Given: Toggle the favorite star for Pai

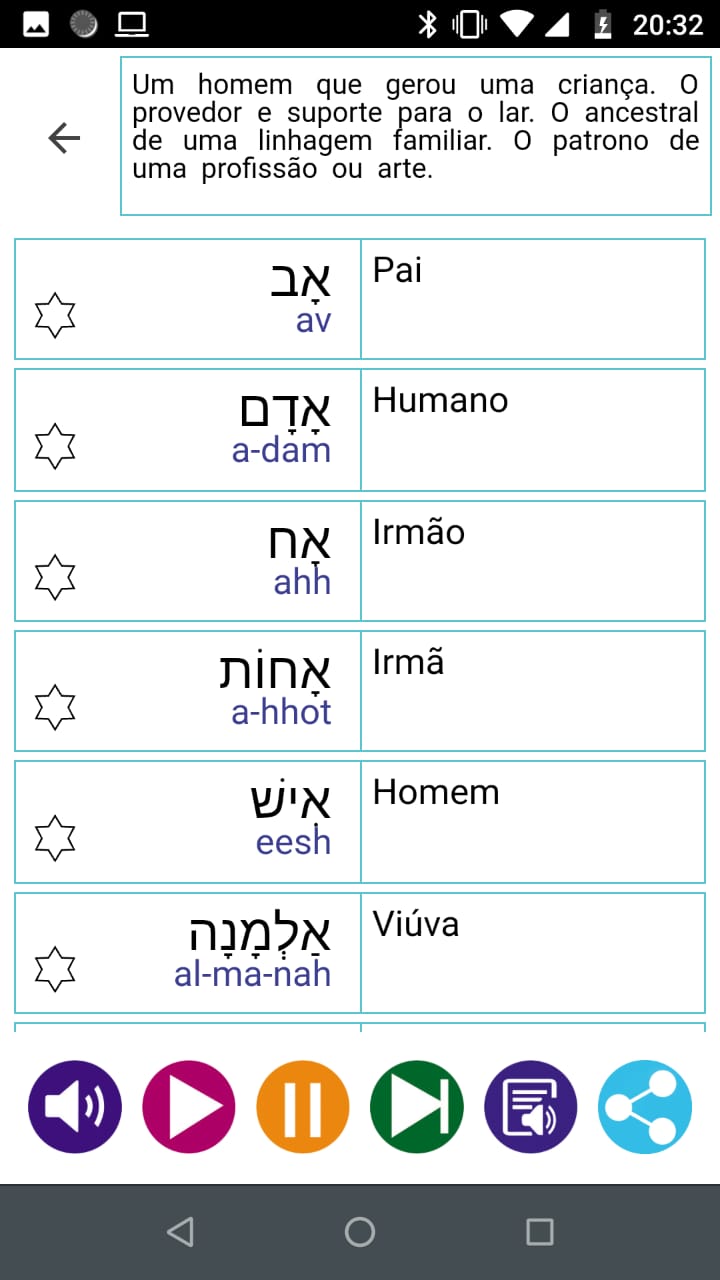Looking at the screenshot, I should click(x=53, y=314).
